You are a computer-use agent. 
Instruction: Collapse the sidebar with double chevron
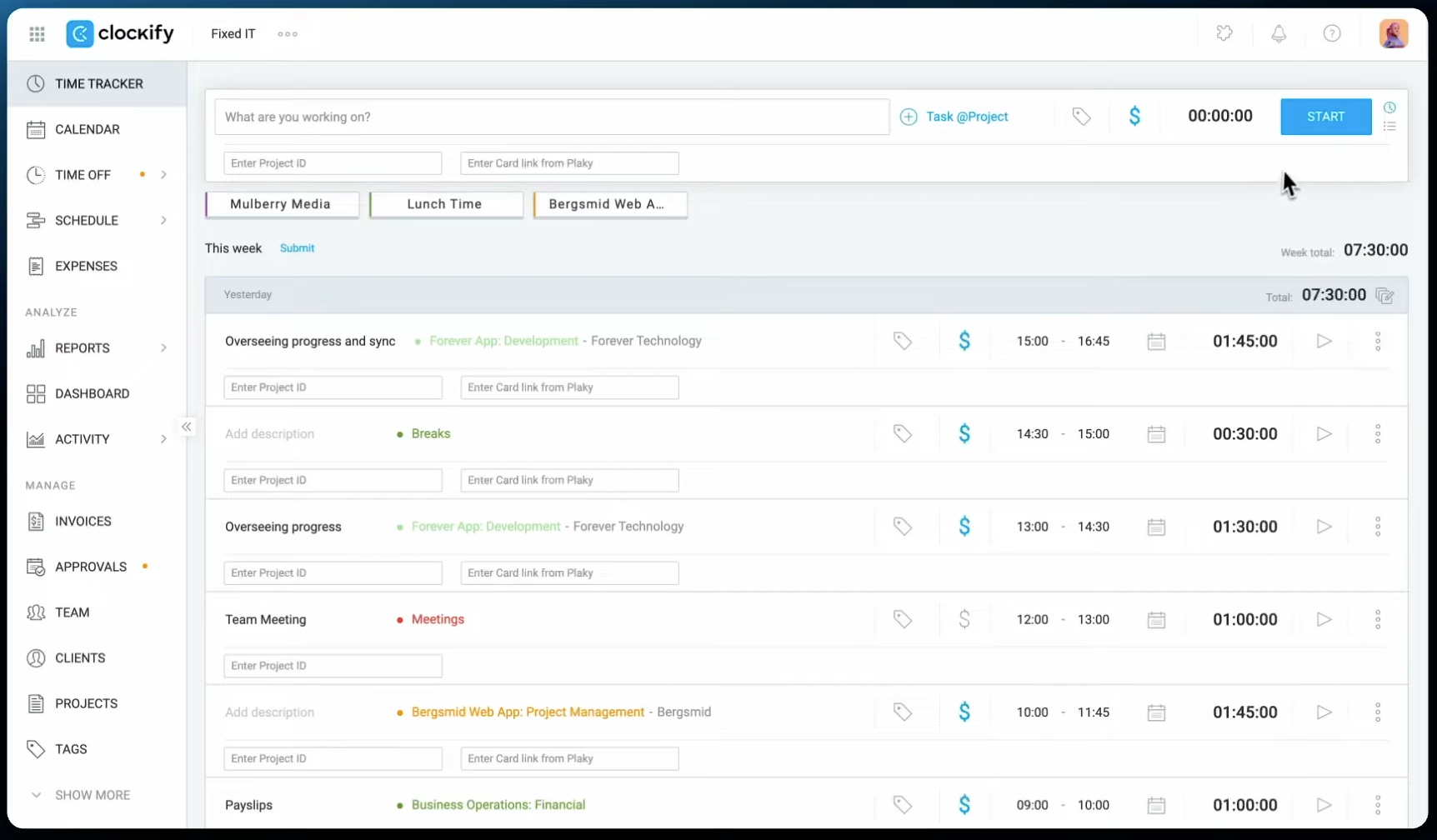[x=187, y=427]
